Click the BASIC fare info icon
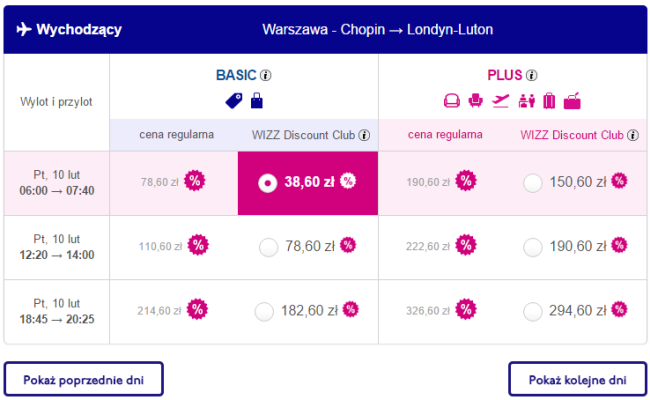Screen dimensions: 650x400 (266, 75)
